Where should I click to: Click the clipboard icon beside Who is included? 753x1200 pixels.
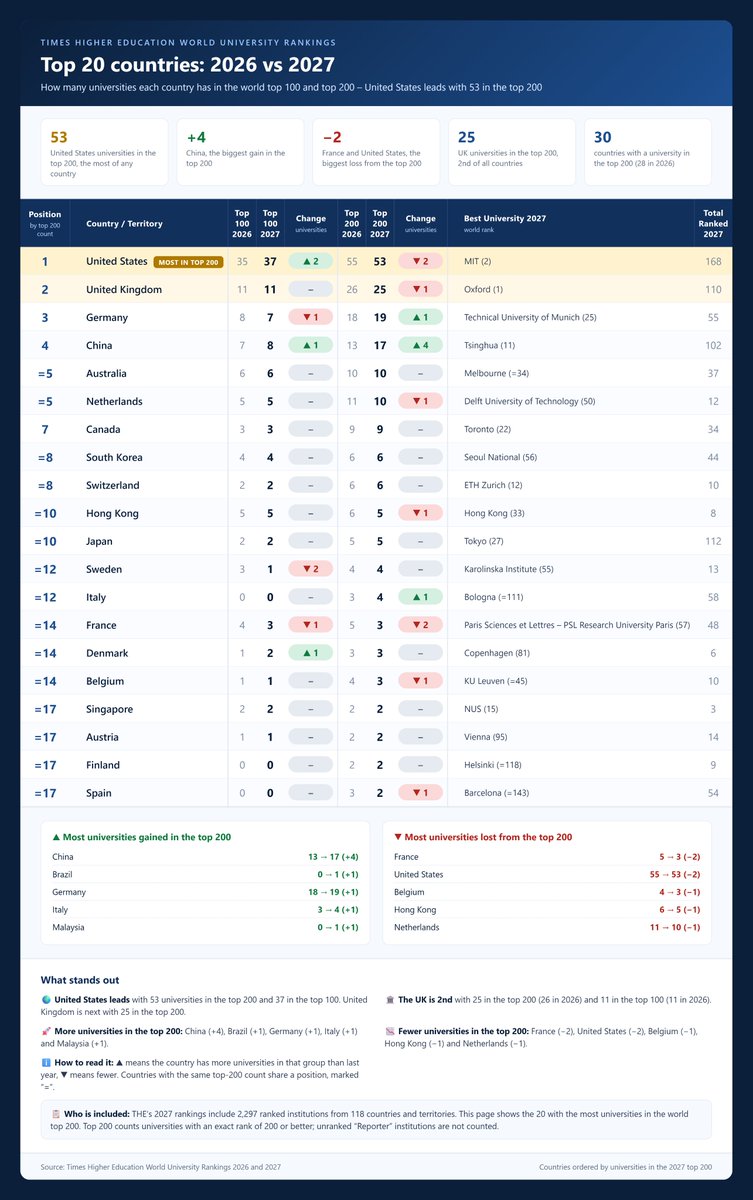57,1112
